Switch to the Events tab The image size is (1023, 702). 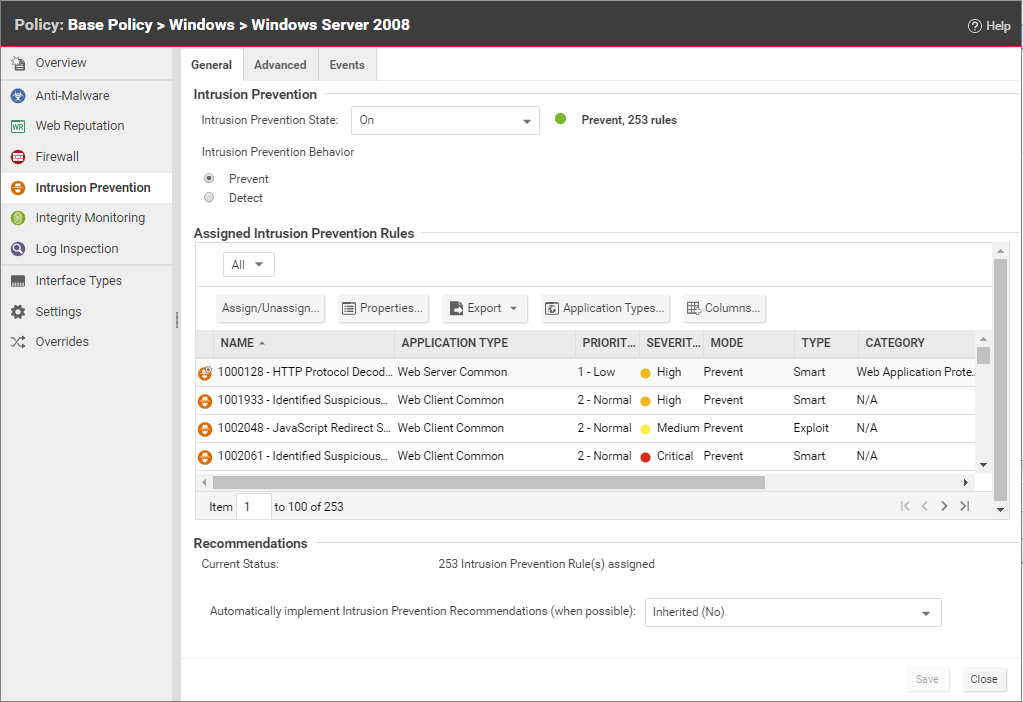point(347,65)
